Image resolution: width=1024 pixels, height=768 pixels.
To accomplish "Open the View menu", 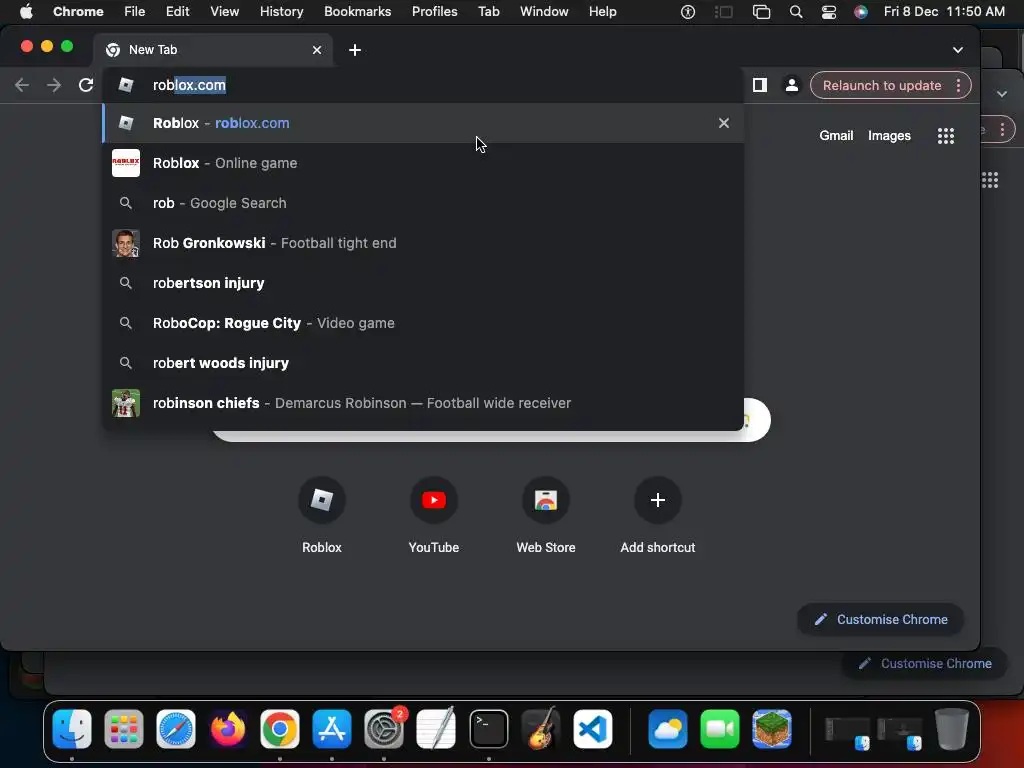I will tap(224, 11).
